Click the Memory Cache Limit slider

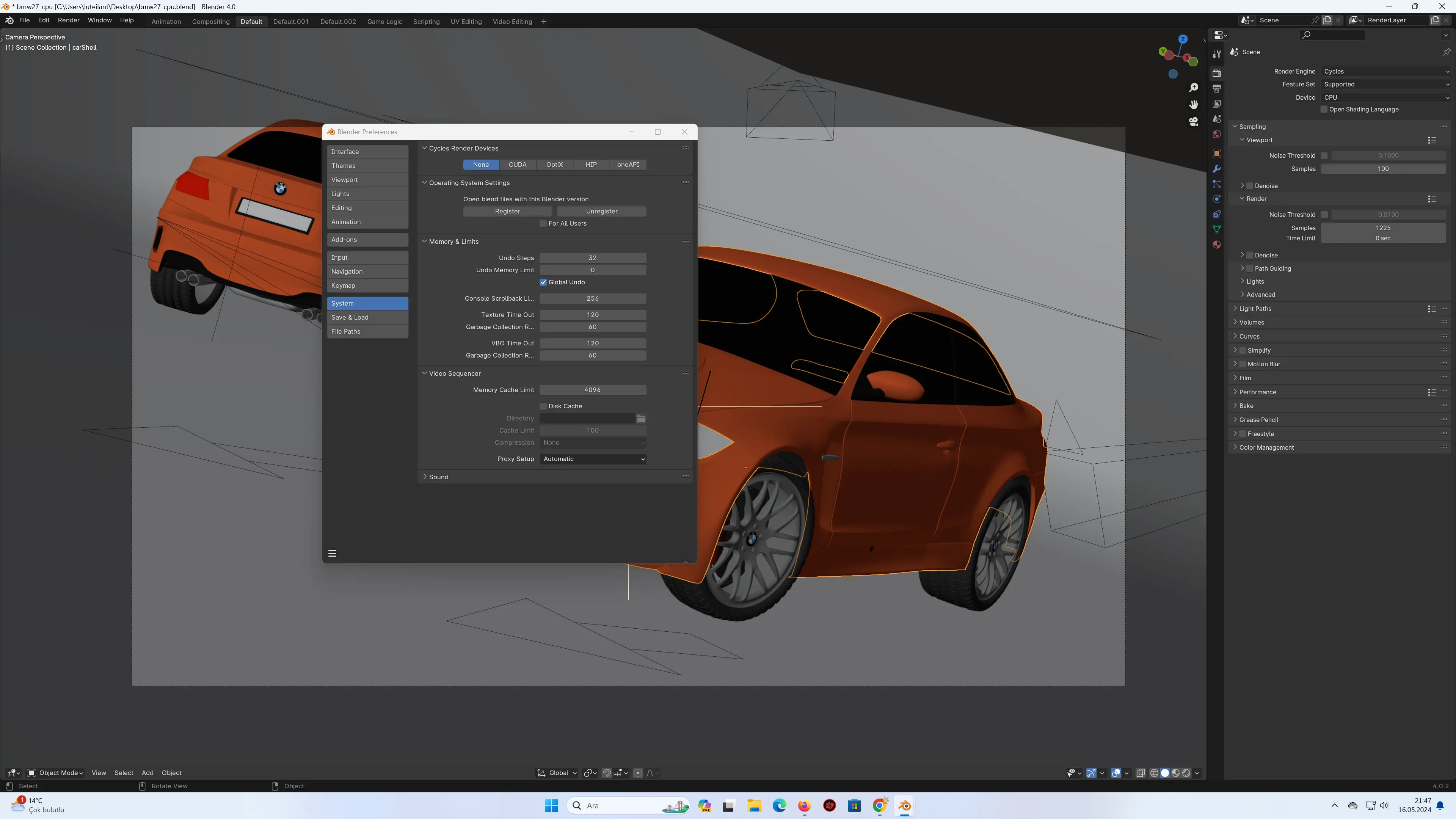coord(593,390)
